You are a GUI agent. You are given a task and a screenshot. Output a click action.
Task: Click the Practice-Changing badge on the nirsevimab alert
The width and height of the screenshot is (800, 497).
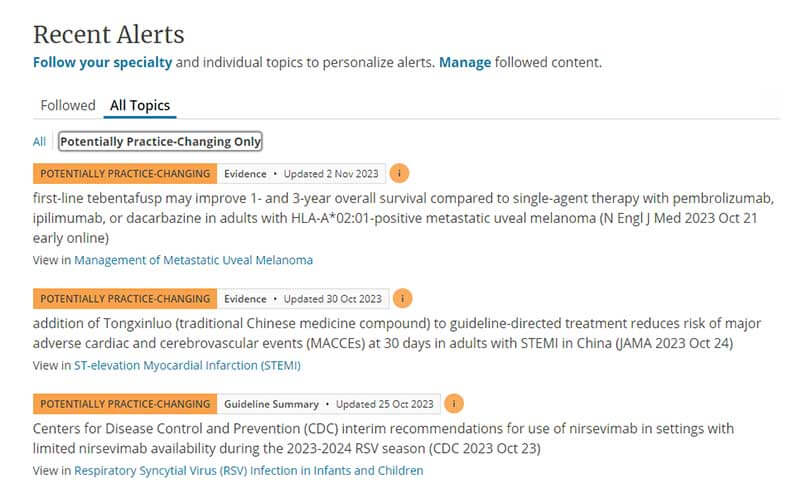tap(125, 404)
